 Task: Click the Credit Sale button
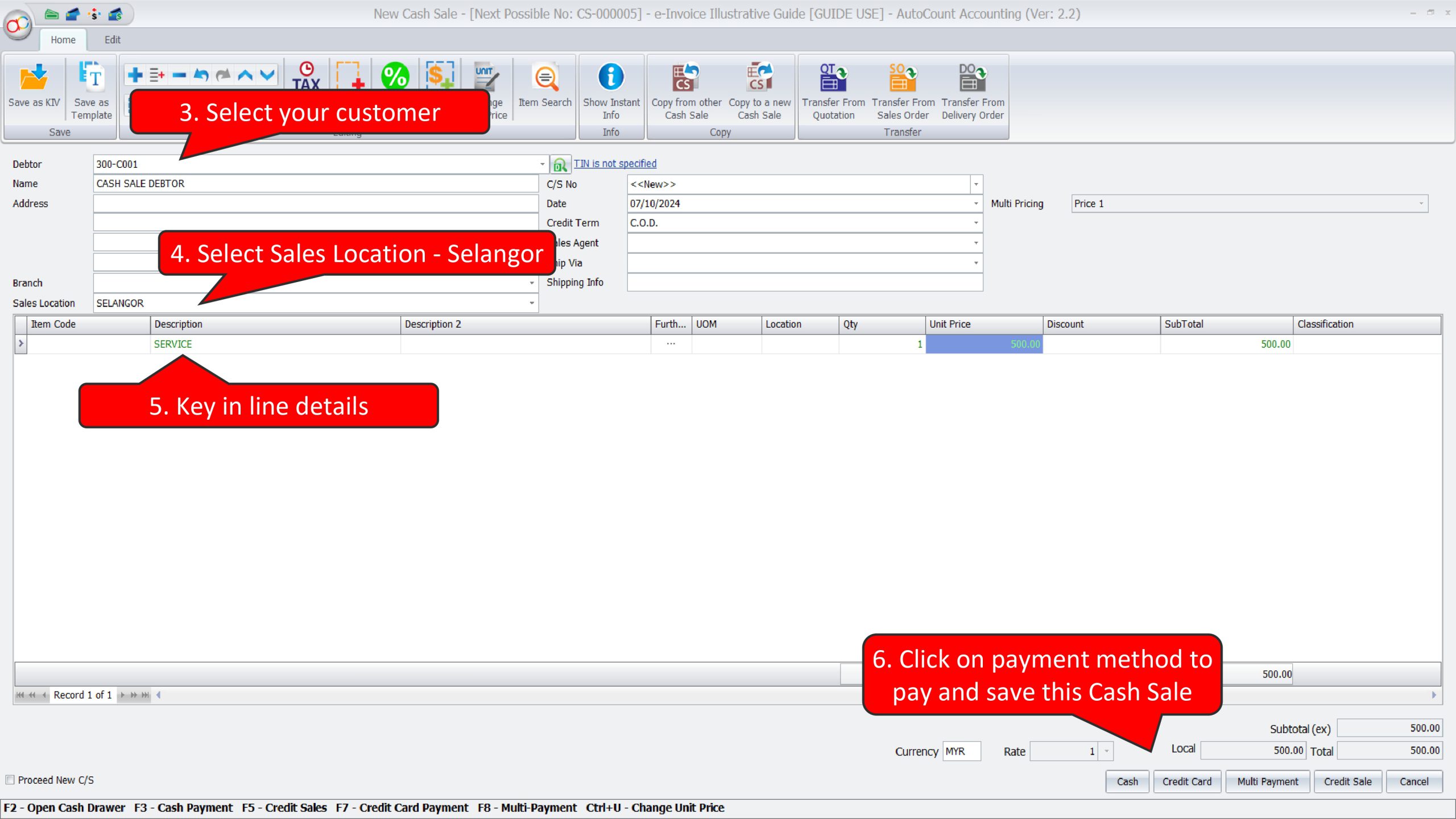[x=1347, y=781]
